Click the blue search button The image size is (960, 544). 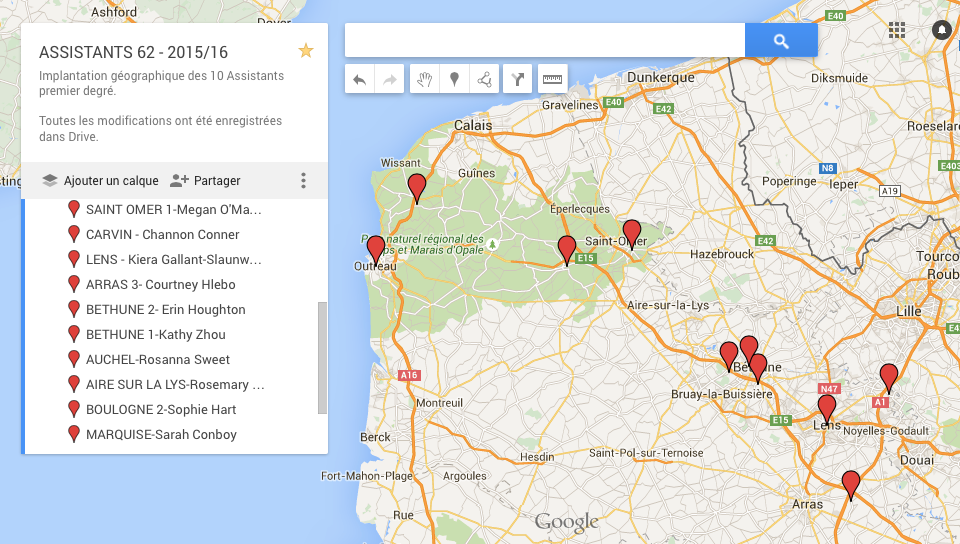[x=781, y=41]
